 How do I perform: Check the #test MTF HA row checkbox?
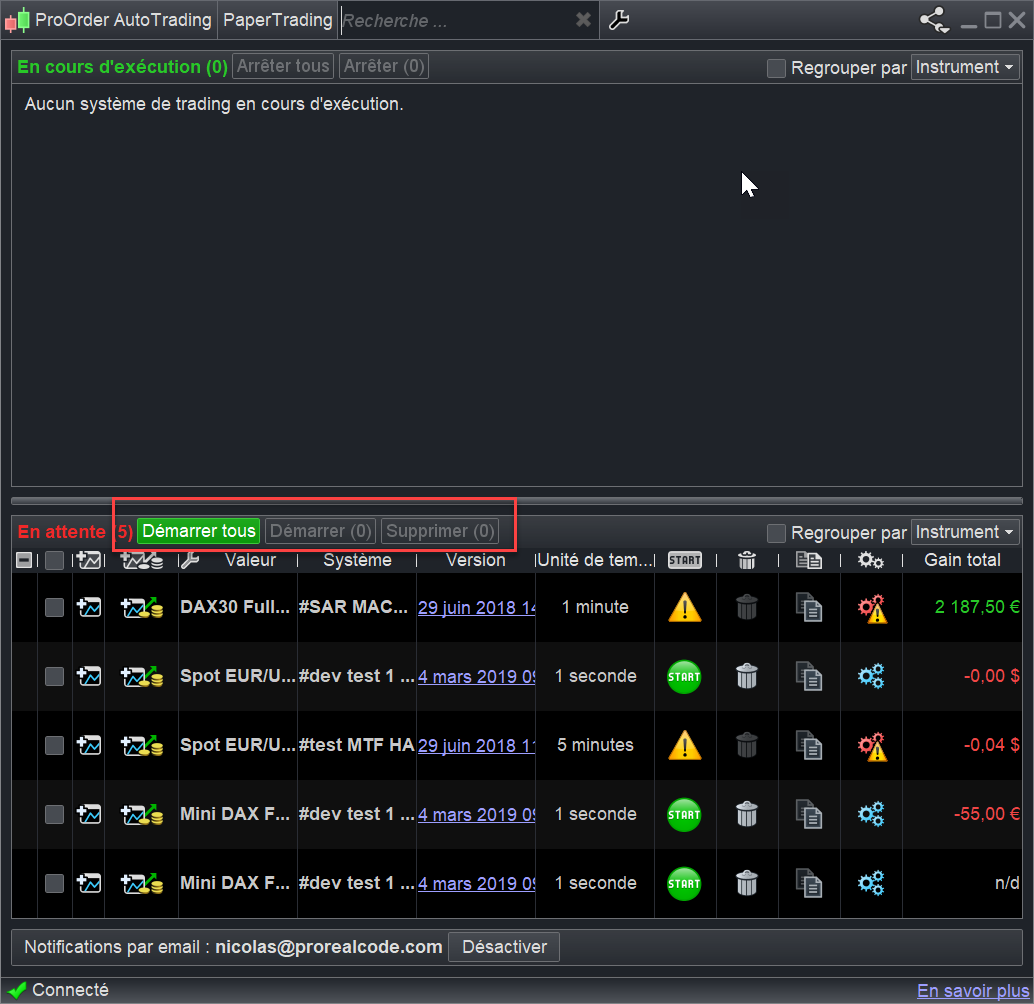coord(54,745)
